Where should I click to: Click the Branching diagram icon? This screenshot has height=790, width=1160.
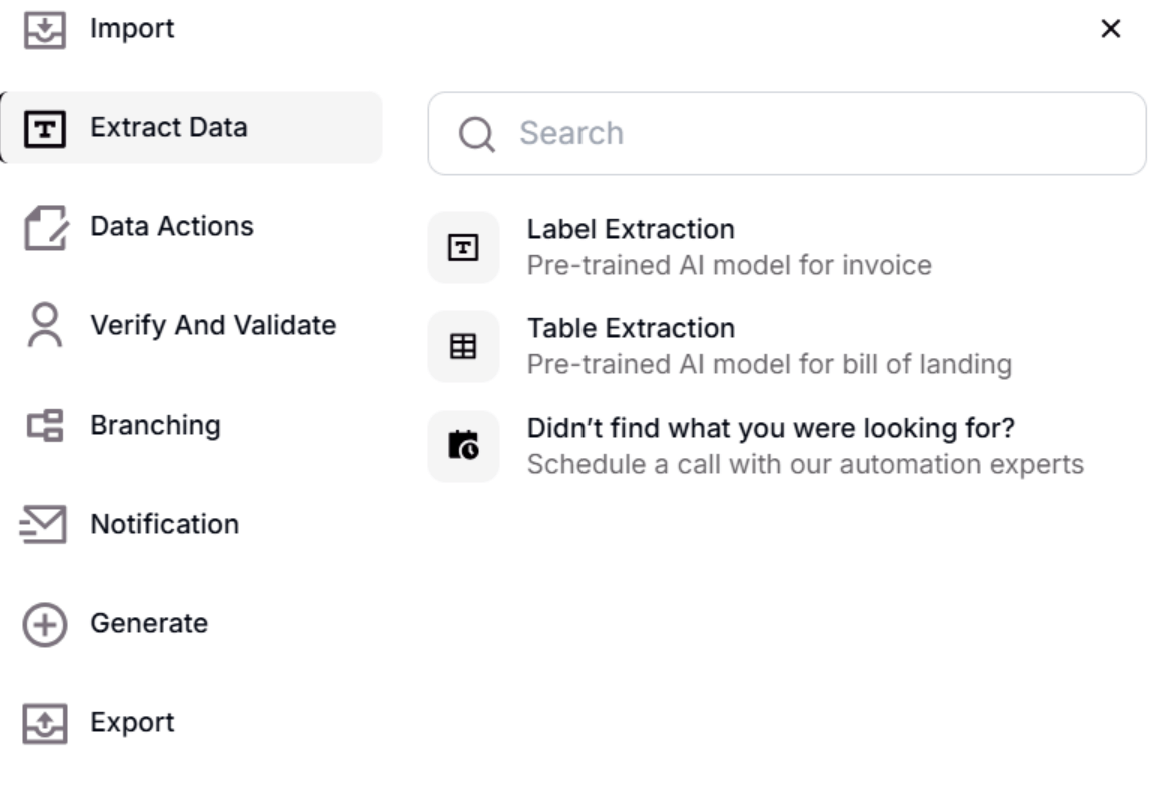44,426
